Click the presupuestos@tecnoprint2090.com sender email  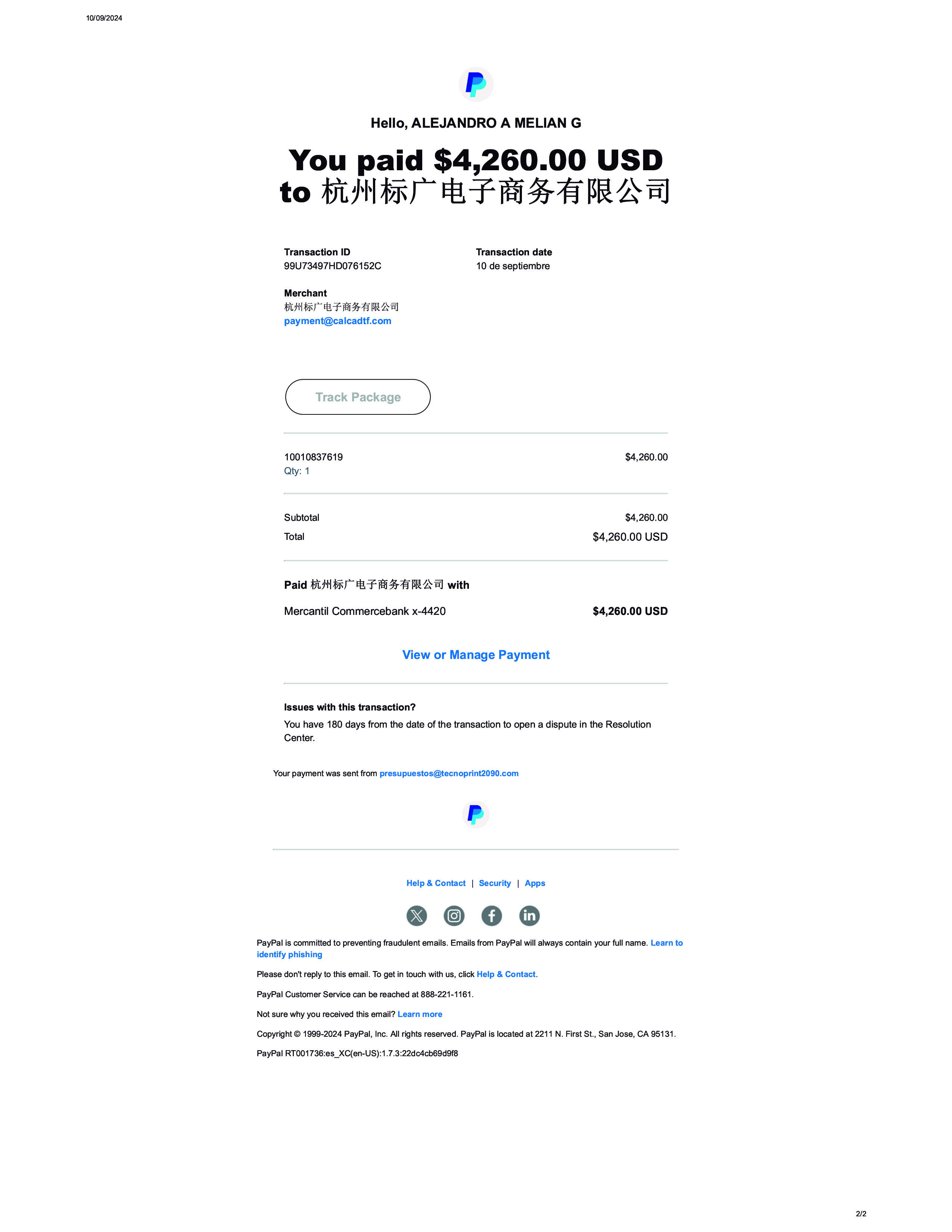(x=449, y=774)
